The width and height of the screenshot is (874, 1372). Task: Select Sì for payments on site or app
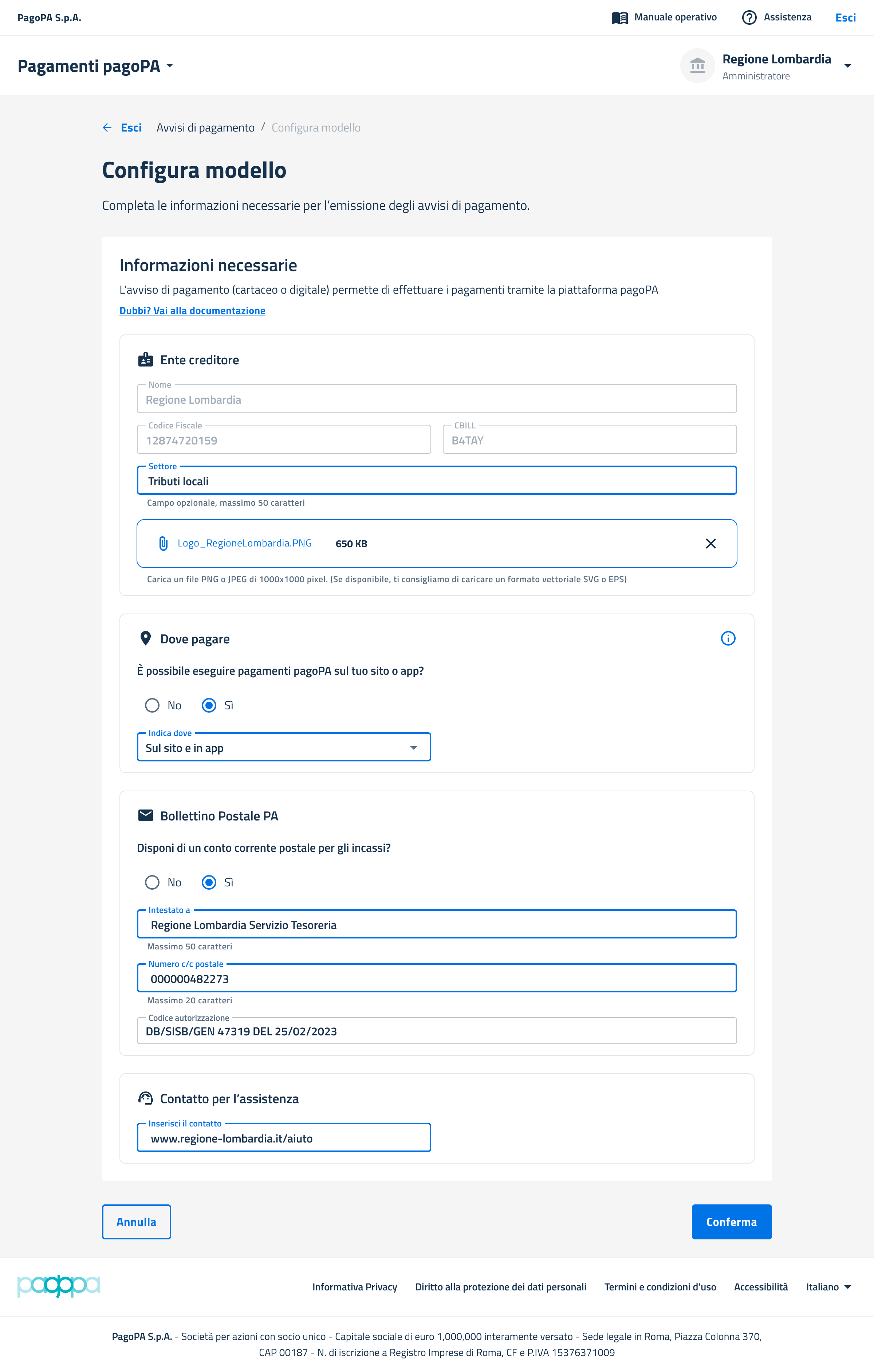click(x=209, y=705)
